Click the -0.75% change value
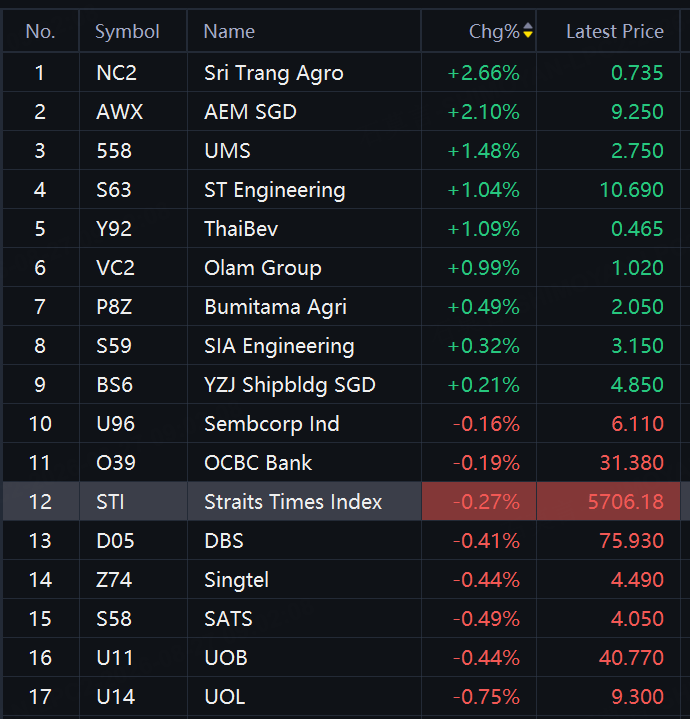This screenshot has width=690, height=719. (486, 697)
